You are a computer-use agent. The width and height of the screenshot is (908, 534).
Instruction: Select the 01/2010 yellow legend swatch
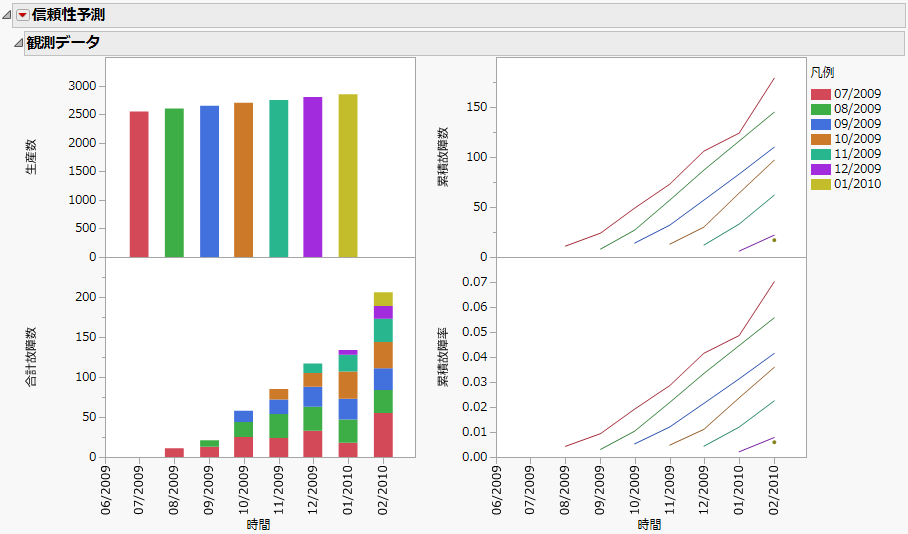tap(820, 184)
